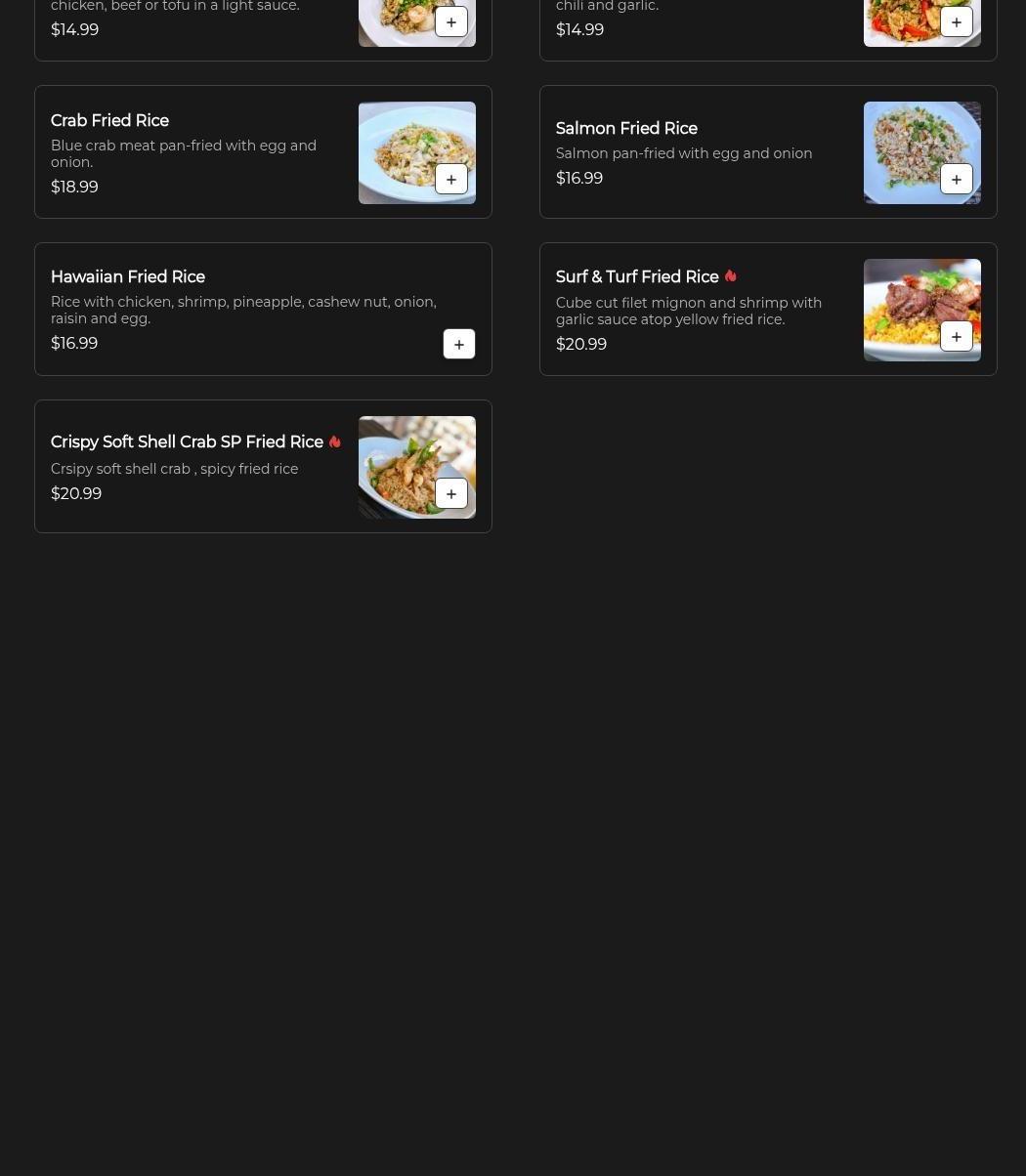
Task: Click plus button on top-left $14.99 item
Action: pyautogui.click(x=451, y=22)
